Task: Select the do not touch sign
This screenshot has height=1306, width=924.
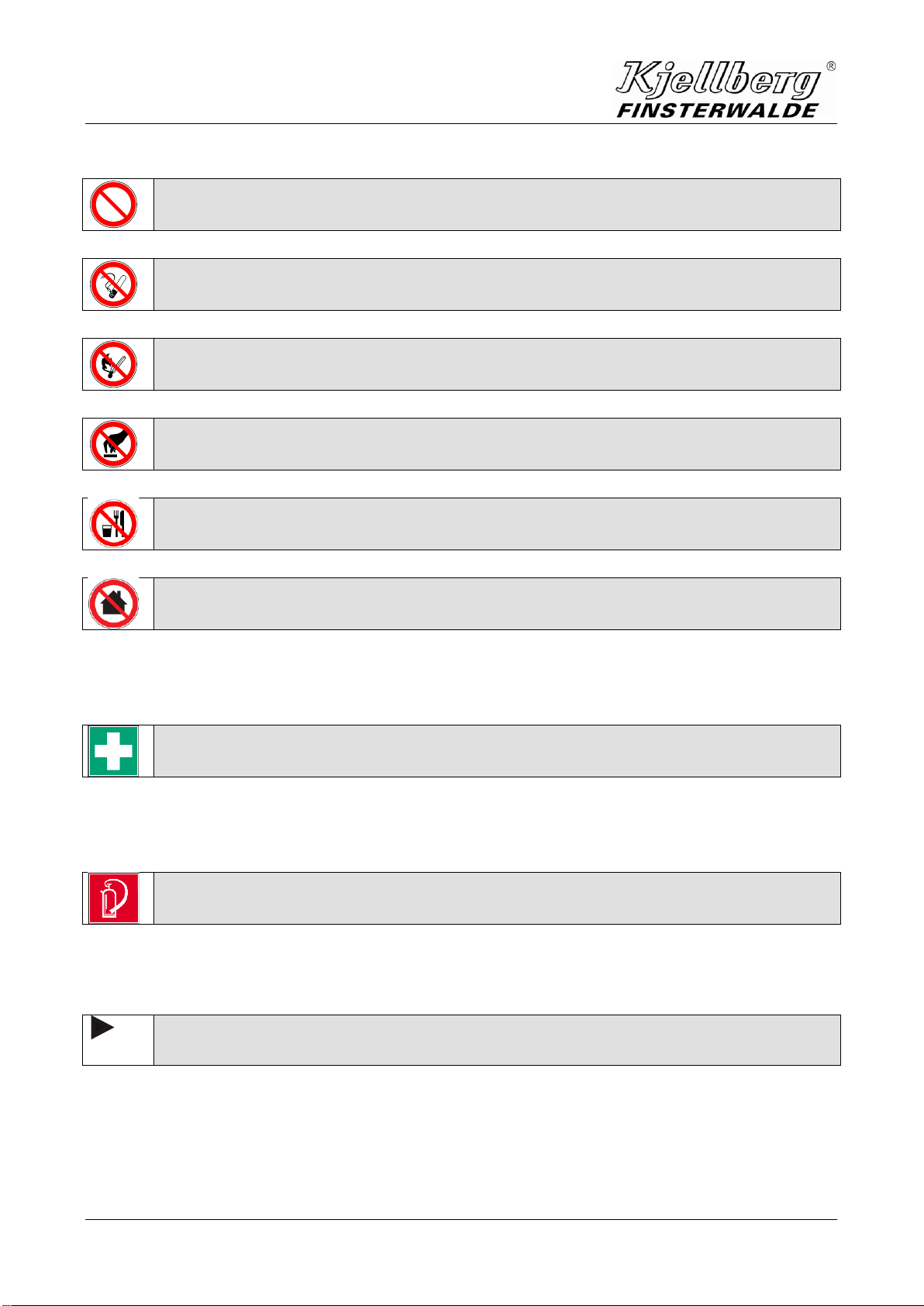Action: point(113,444)
